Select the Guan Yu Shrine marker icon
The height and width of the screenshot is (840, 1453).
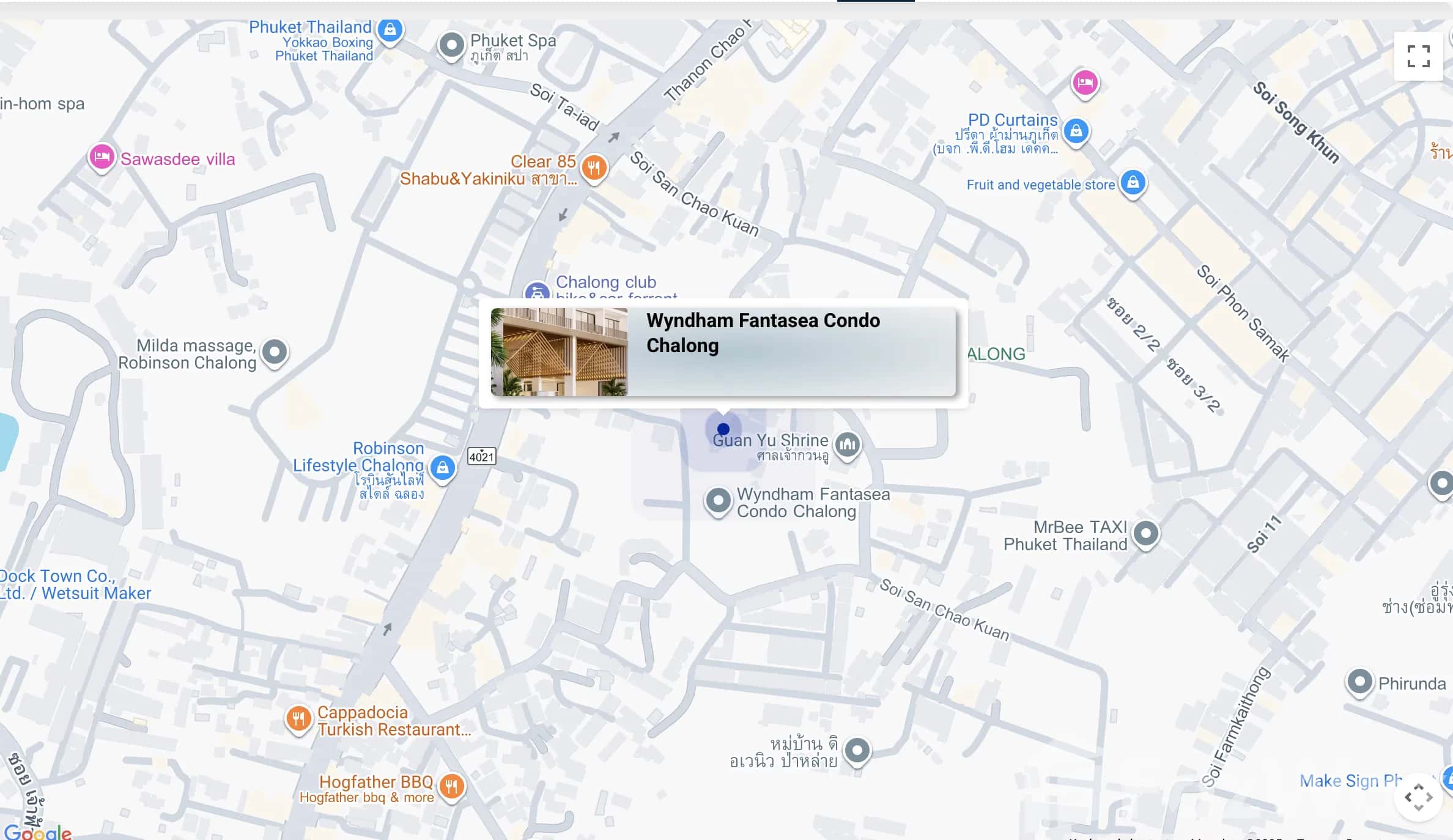click(x=848, y=444)
